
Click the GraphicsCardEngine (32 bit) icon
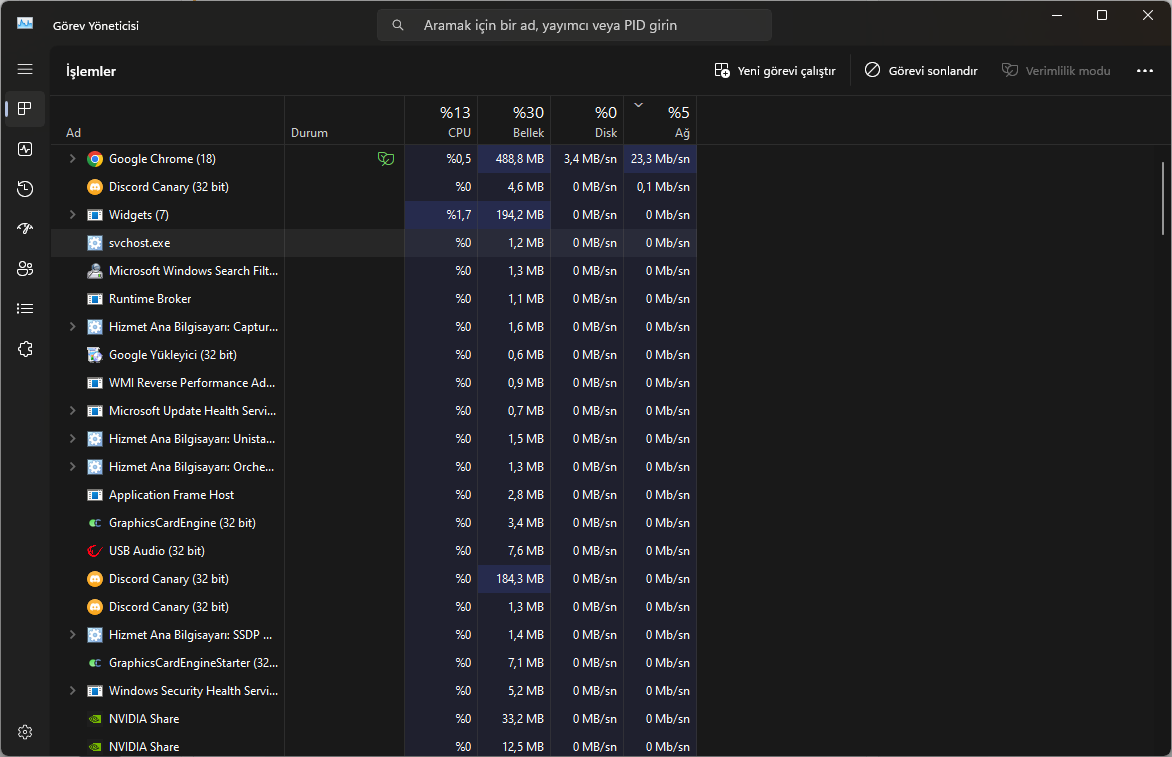[95, 523]
